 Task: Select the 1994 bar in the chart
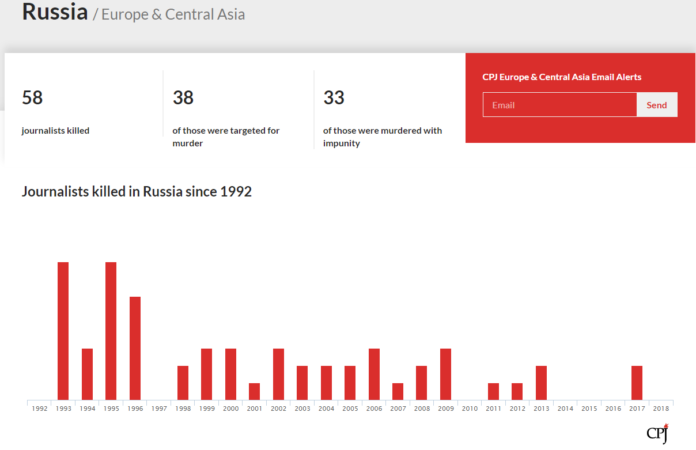tap(87, 374)
